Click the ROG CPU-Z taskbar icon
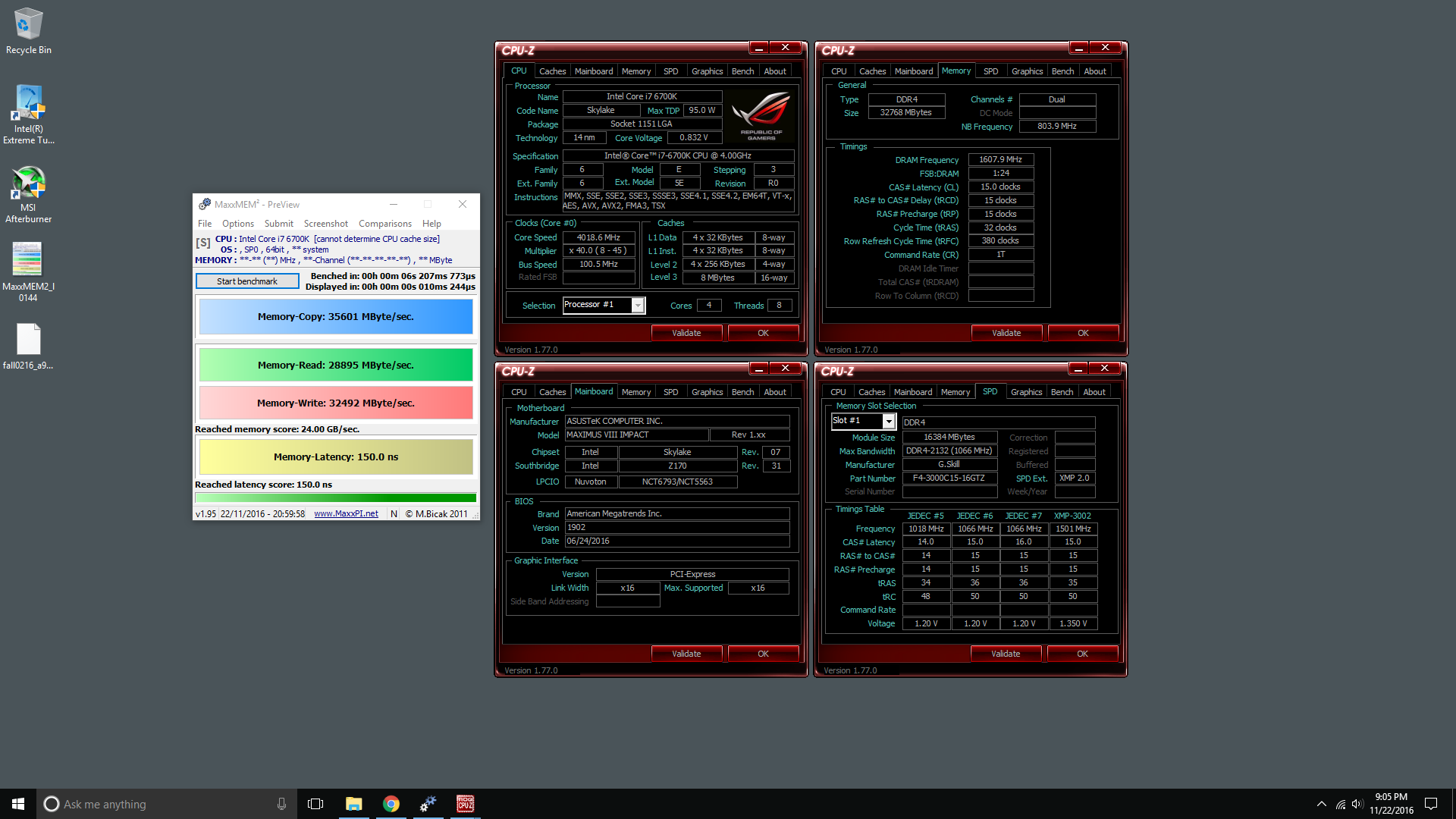 465,804
